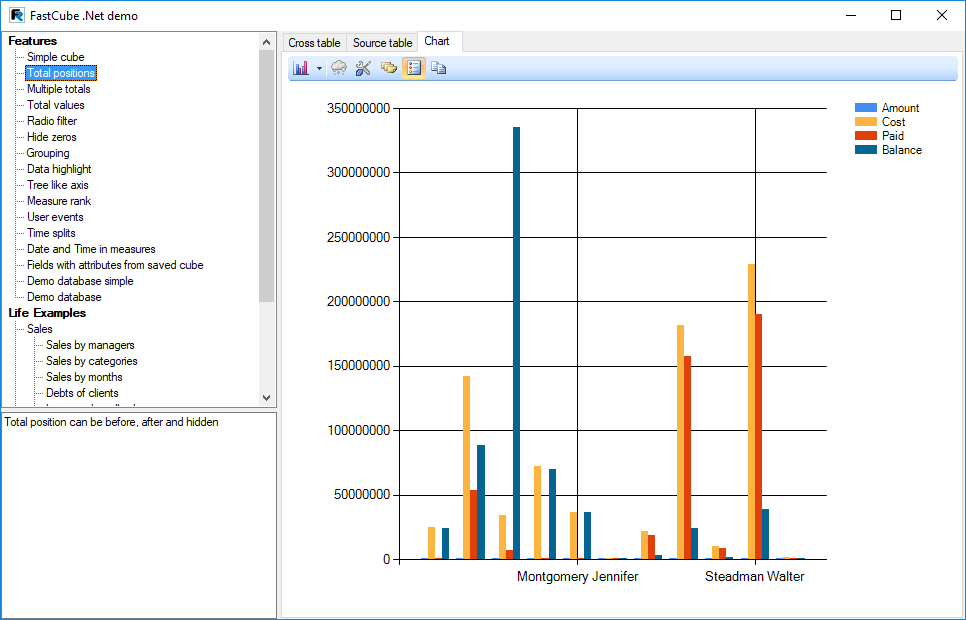Open the chart type dropdown arrow
This screenshot has width=966, height=620.
(x=319, y=68)
